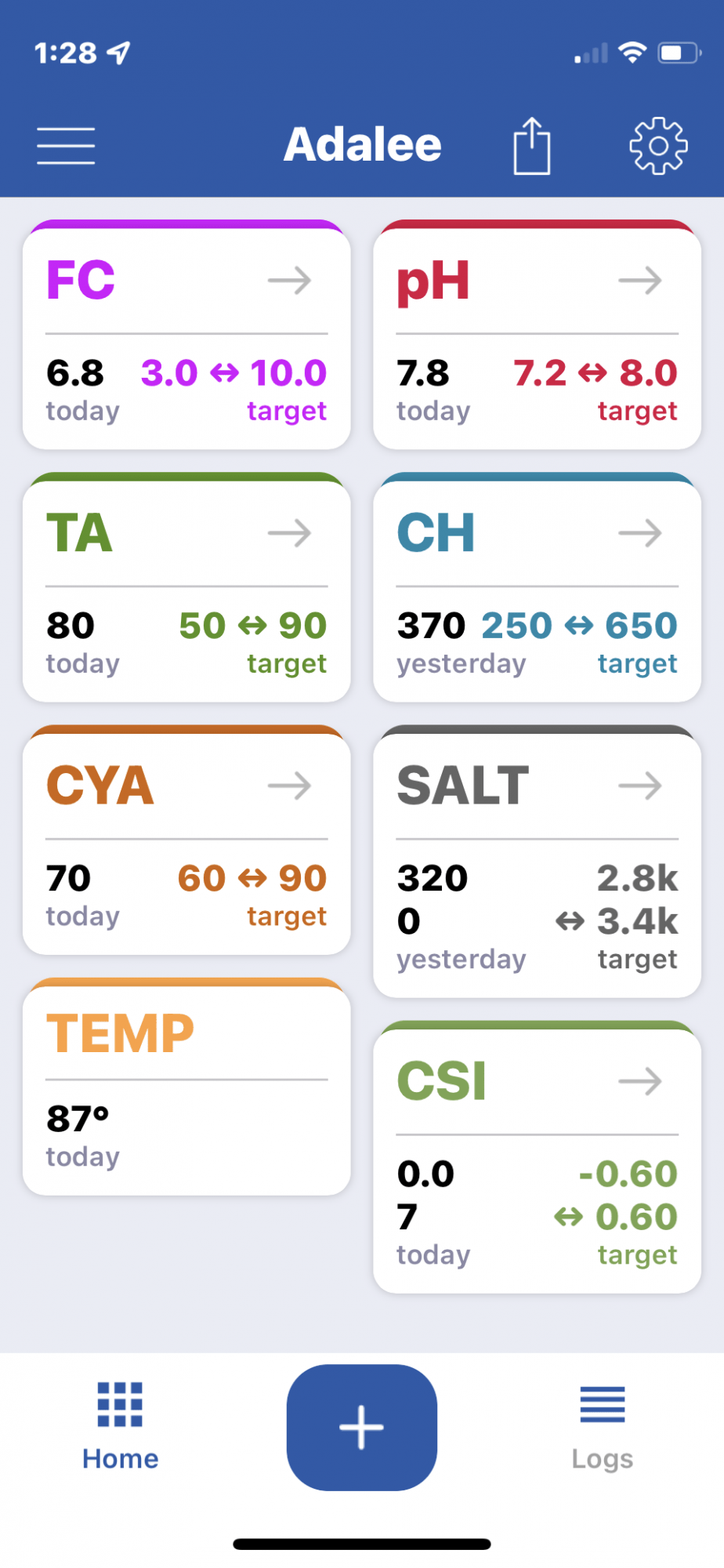Open settings gear icon
724x1568 pixels.
click(658, 146)
